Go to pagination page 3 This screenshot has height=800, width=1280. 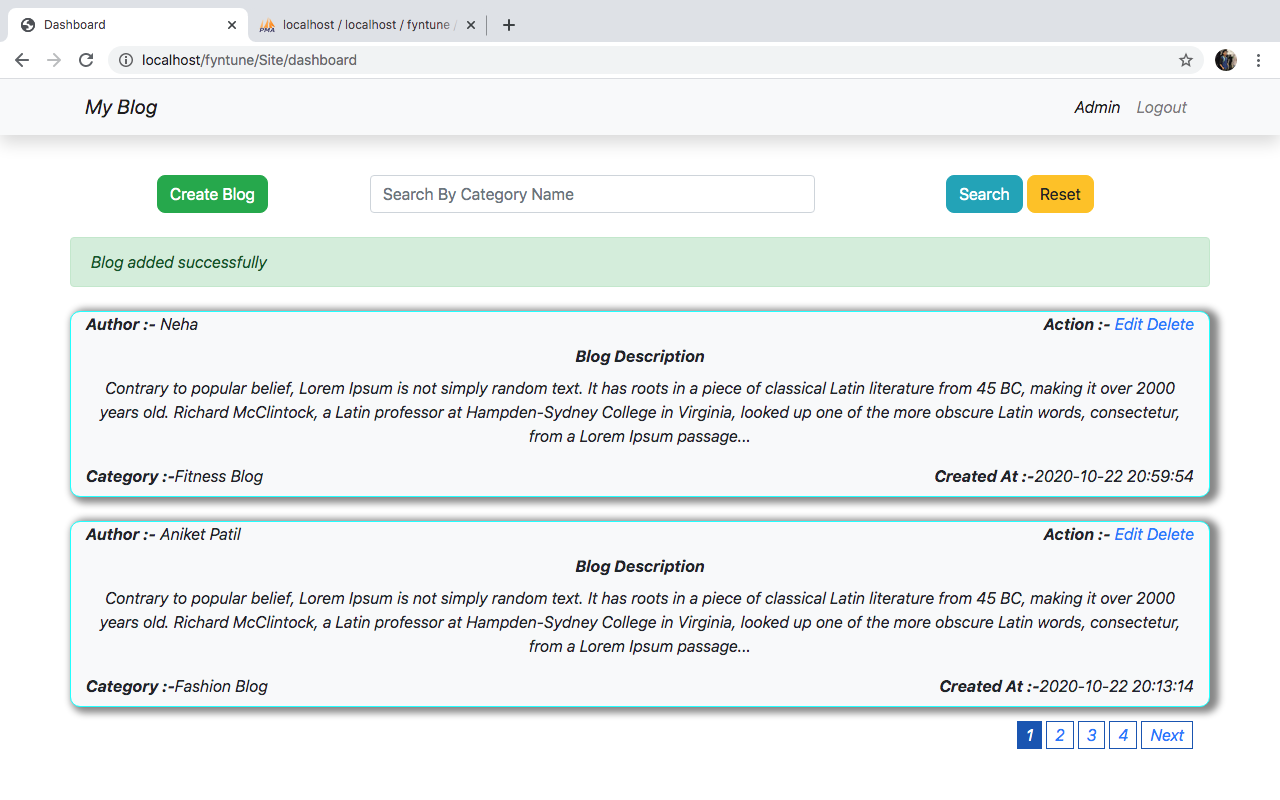click(1091, 736)
